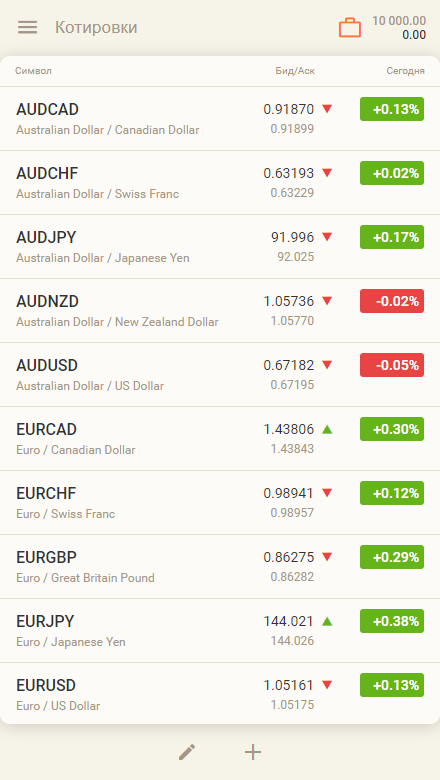The image size is (440, 780).
Task: Open the EURCHF symbol row
Action: [220, 502]
